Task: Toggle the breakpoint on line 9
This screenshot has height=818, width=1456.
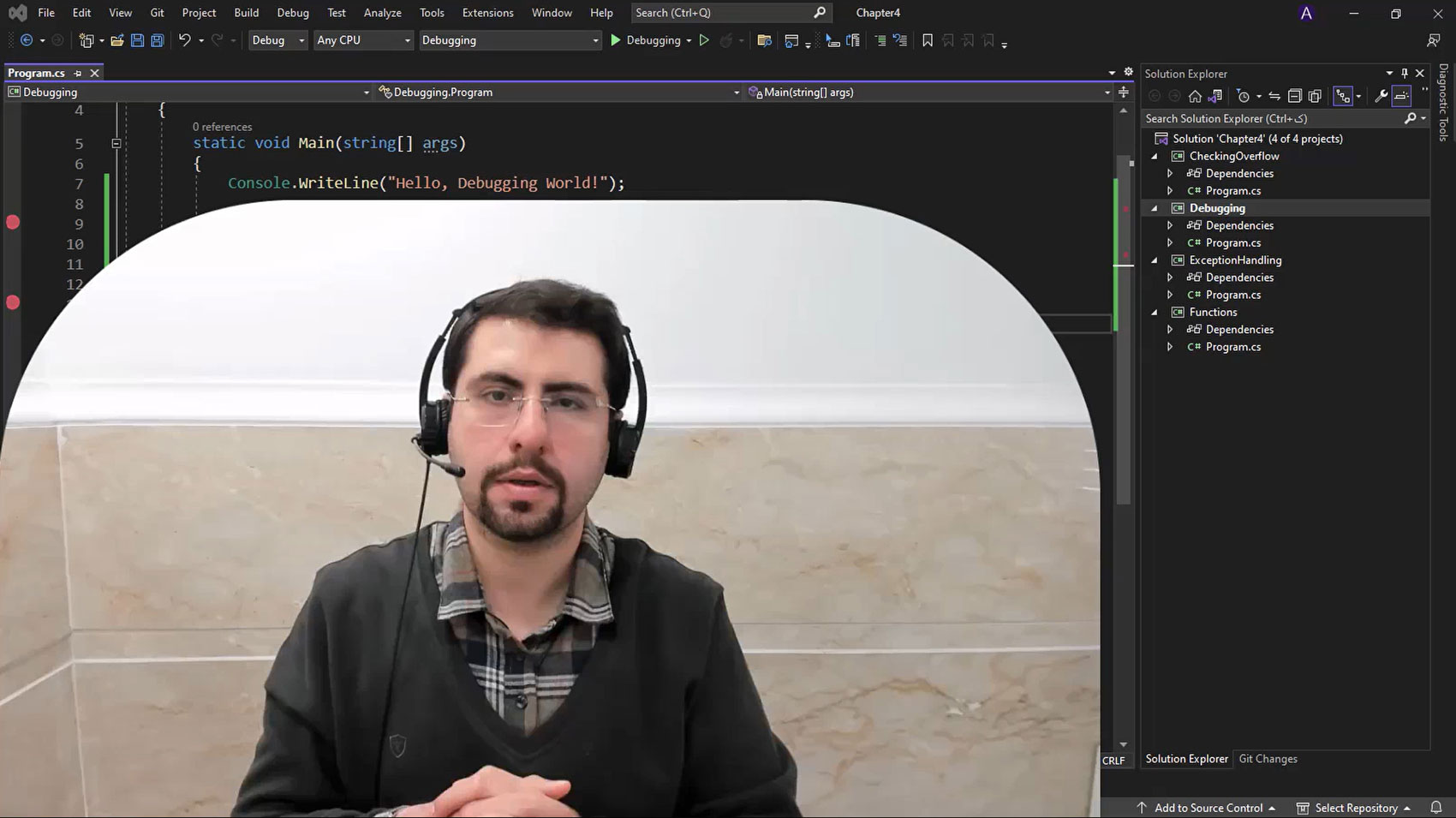Action: point(13,223)
